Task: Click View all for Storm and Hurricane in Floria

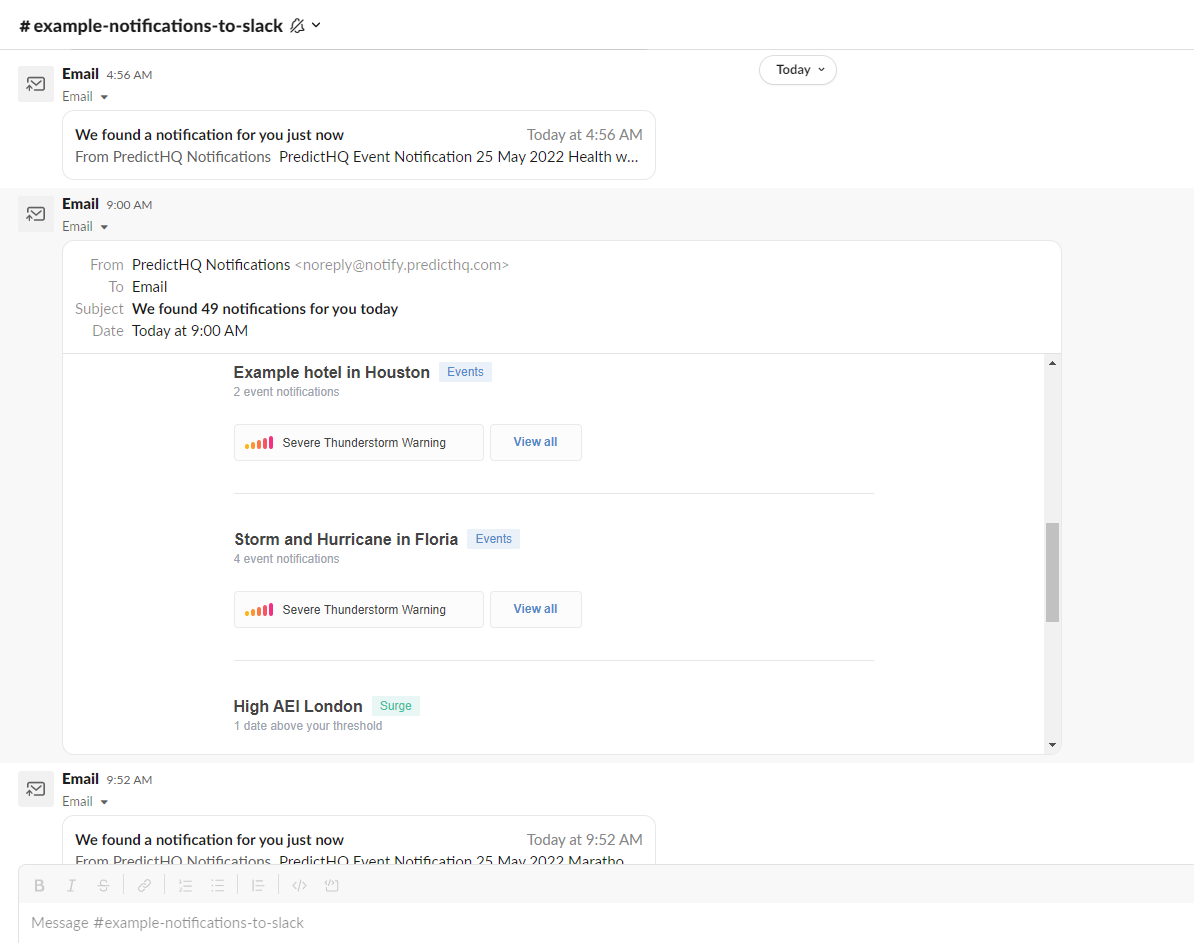Action: [535, 609]
